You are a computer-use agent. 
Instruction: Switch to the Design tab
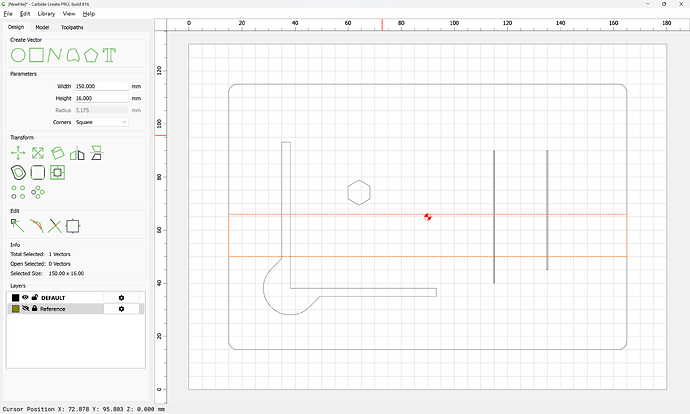coord(16,27)
